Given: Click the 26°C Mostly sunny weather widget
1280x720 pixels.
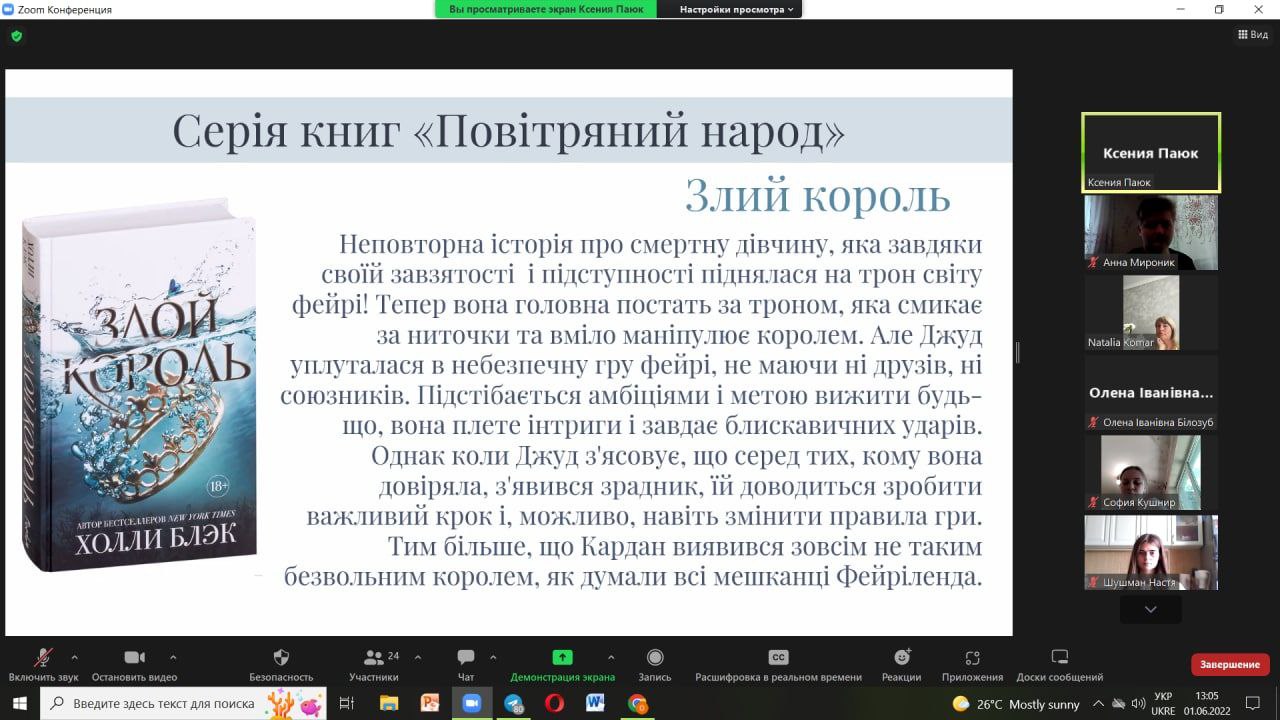Looking at the screenshot, I should click(x=1016, y=703).
